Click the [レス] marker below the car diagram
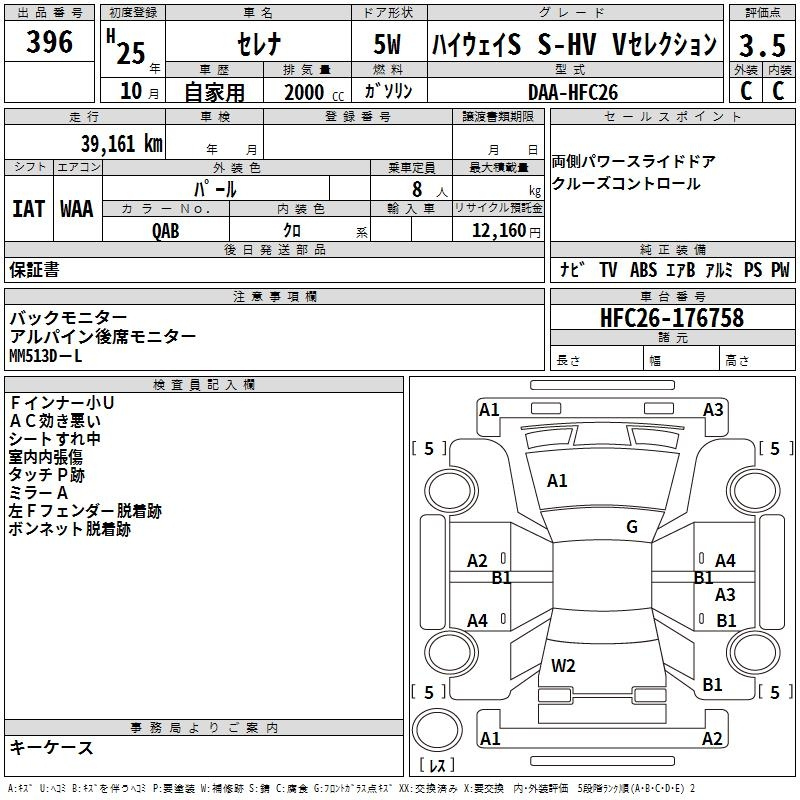The height and width of the screenshot is (800, 800). [436, 766]
